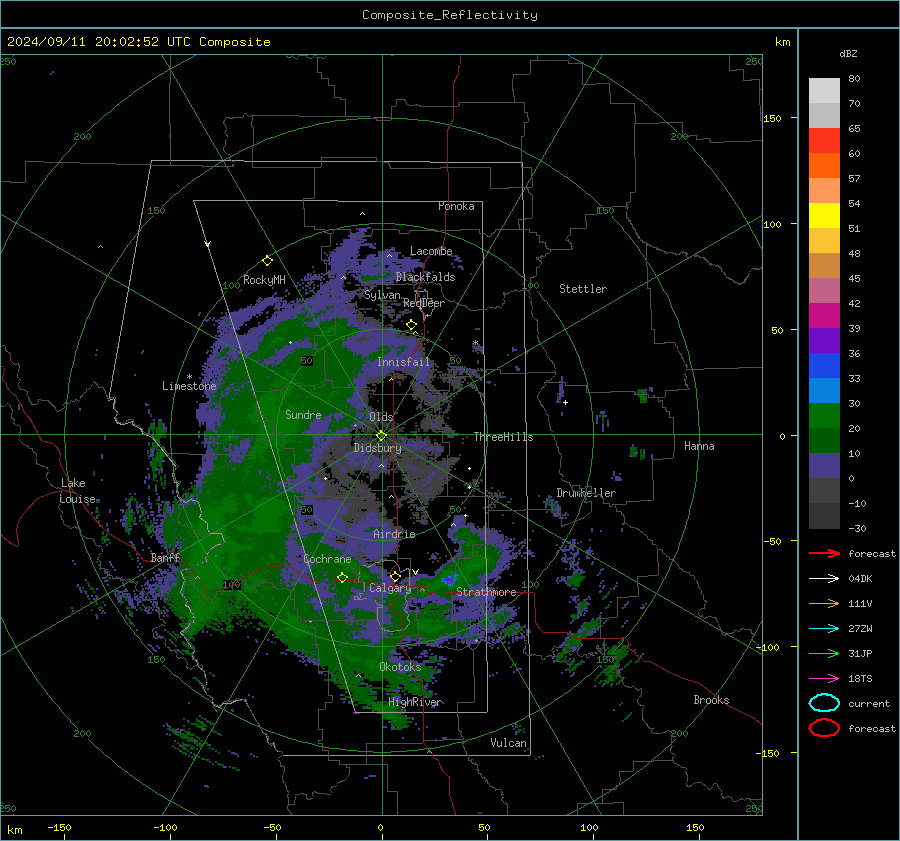900x841 pixels.
Task: Click the red 'forecast' ellipse icon
Action: [x=824, y=728]
